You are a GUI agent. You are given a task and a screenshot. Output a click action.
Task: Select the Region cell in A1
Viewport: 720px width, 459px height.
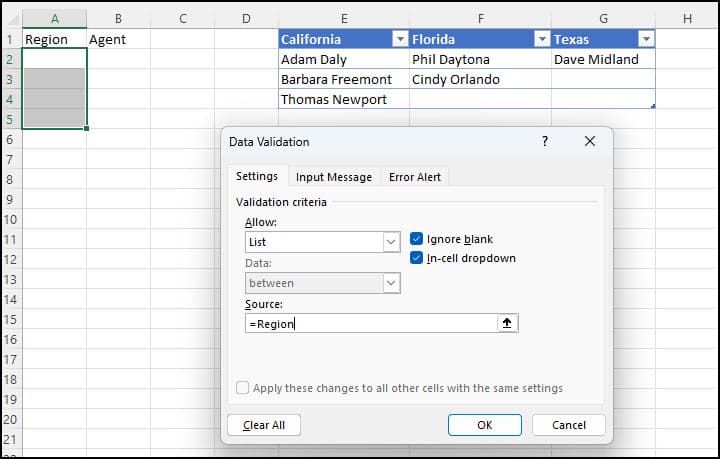tap(55, 39)
